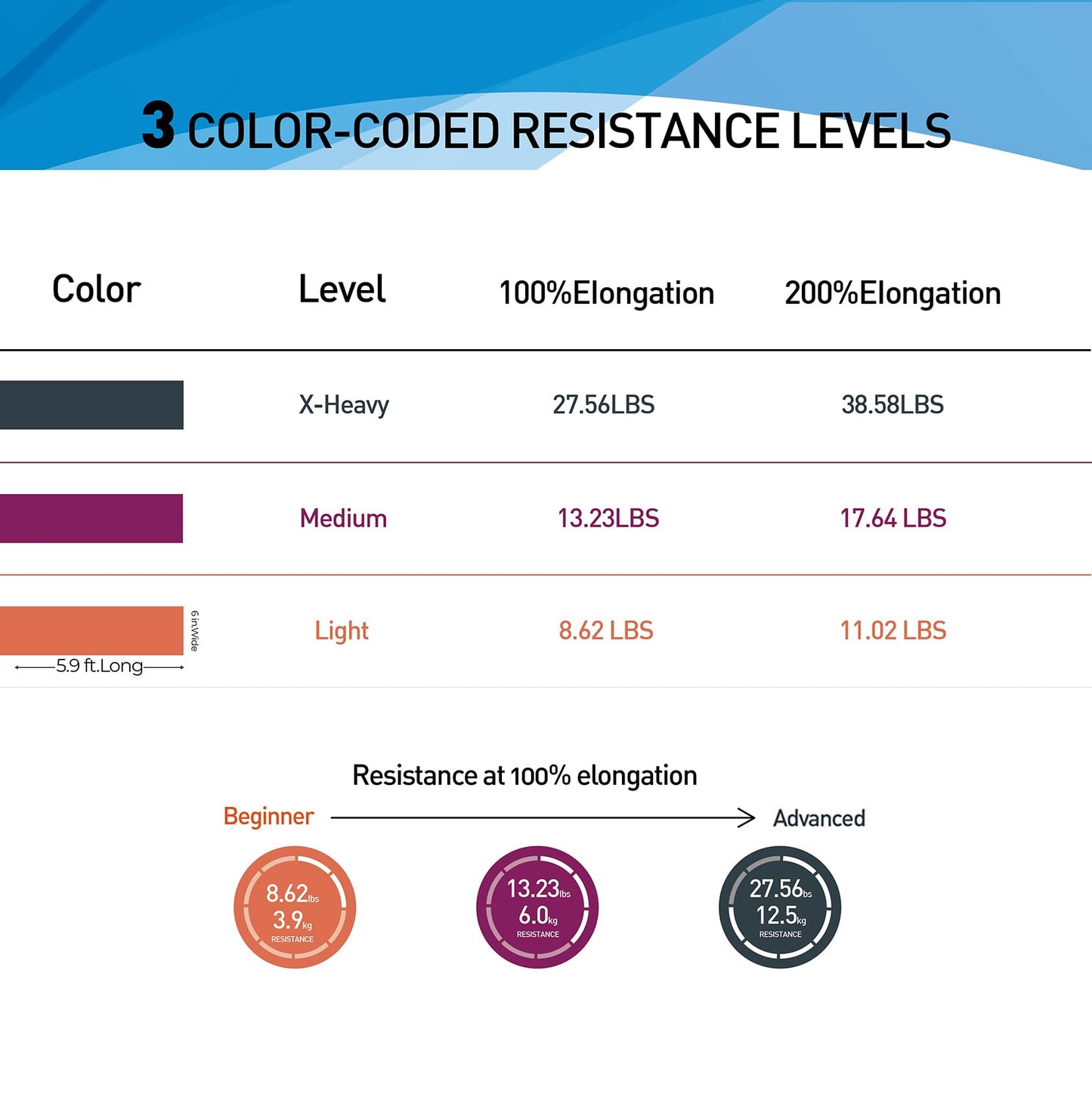
Task: Click the purple 13.23 lbs resistance badge
Action: tap(537, 907)
